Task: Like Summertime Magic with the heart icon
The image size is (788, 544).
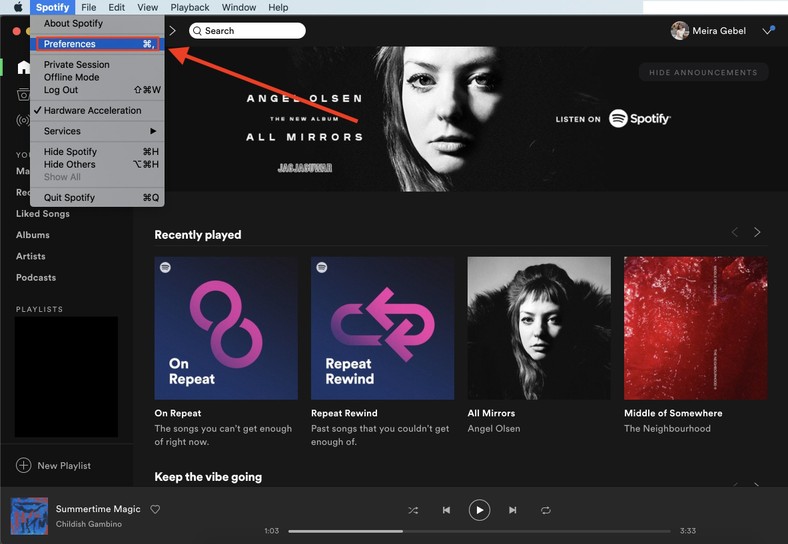Action: point(155,509)
